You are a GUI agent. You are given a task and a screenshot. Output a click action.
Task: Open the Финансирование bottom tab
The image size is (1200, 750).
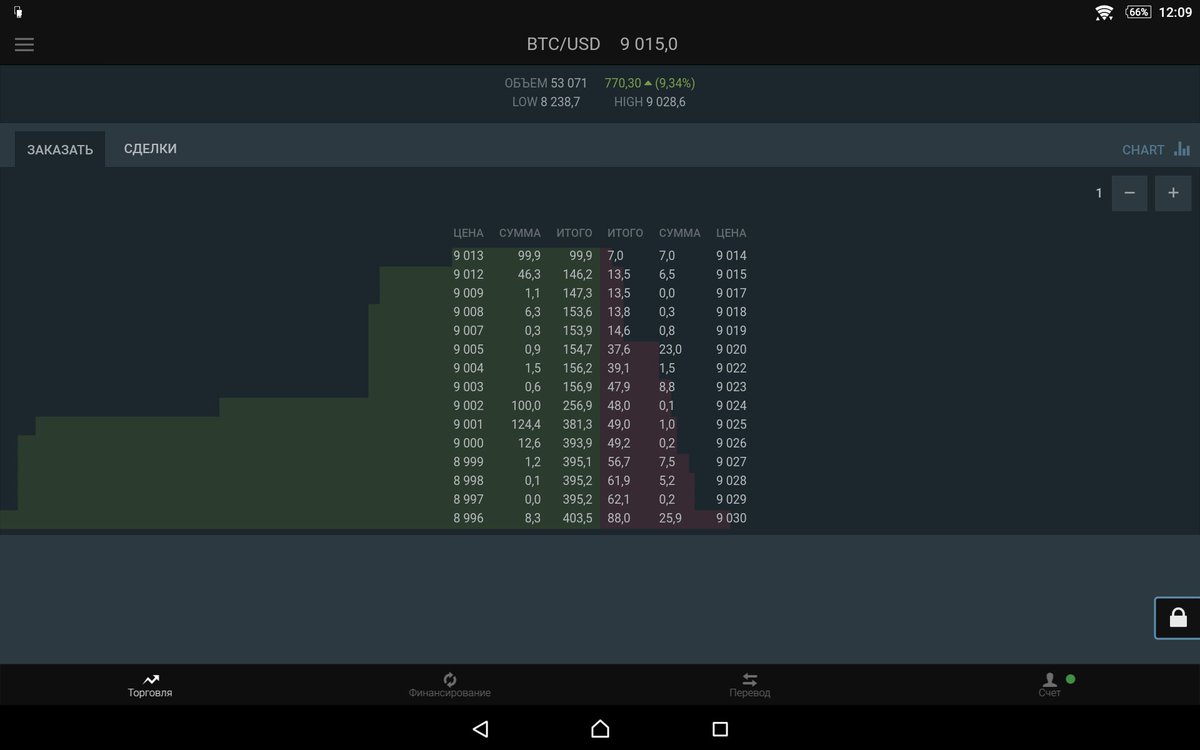point(450,685)
